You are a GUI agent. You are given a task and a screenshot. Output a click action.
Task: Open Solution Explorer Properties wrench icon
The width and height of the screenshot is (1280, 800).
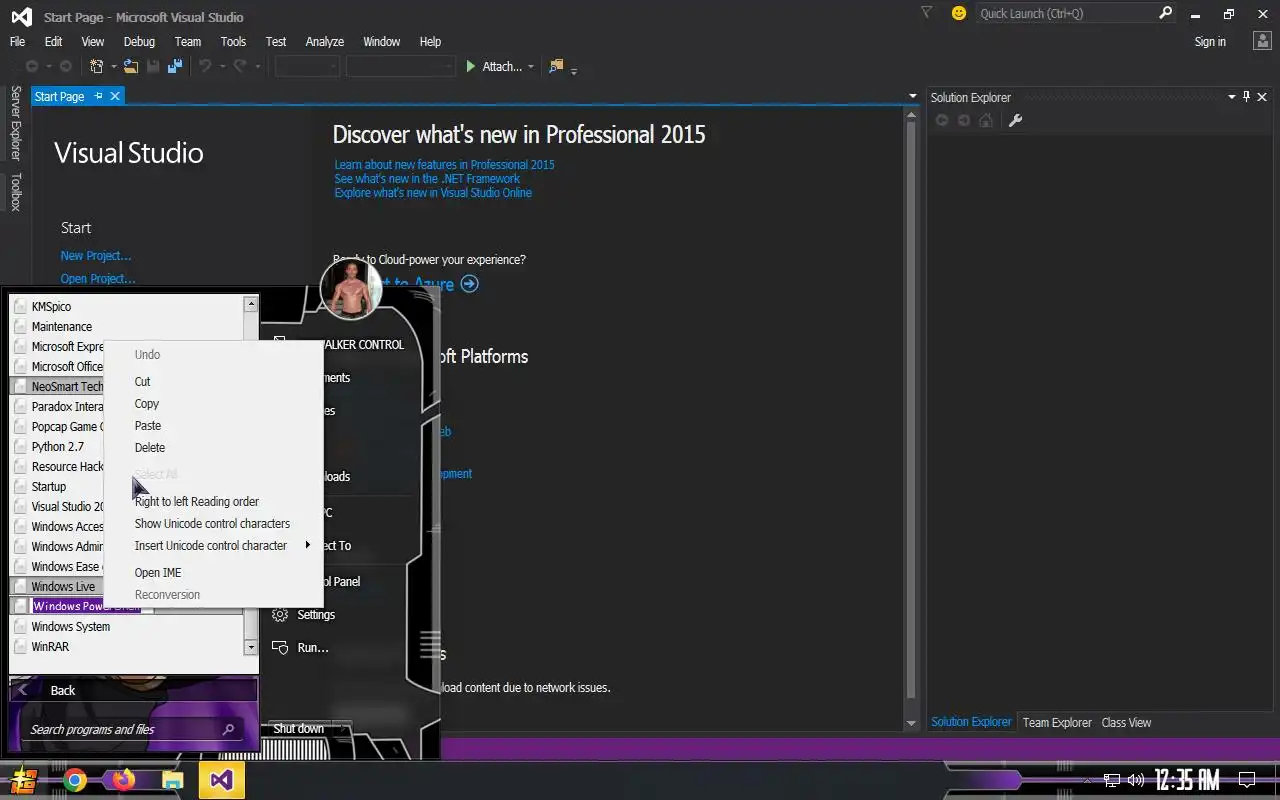point(1015,120)
